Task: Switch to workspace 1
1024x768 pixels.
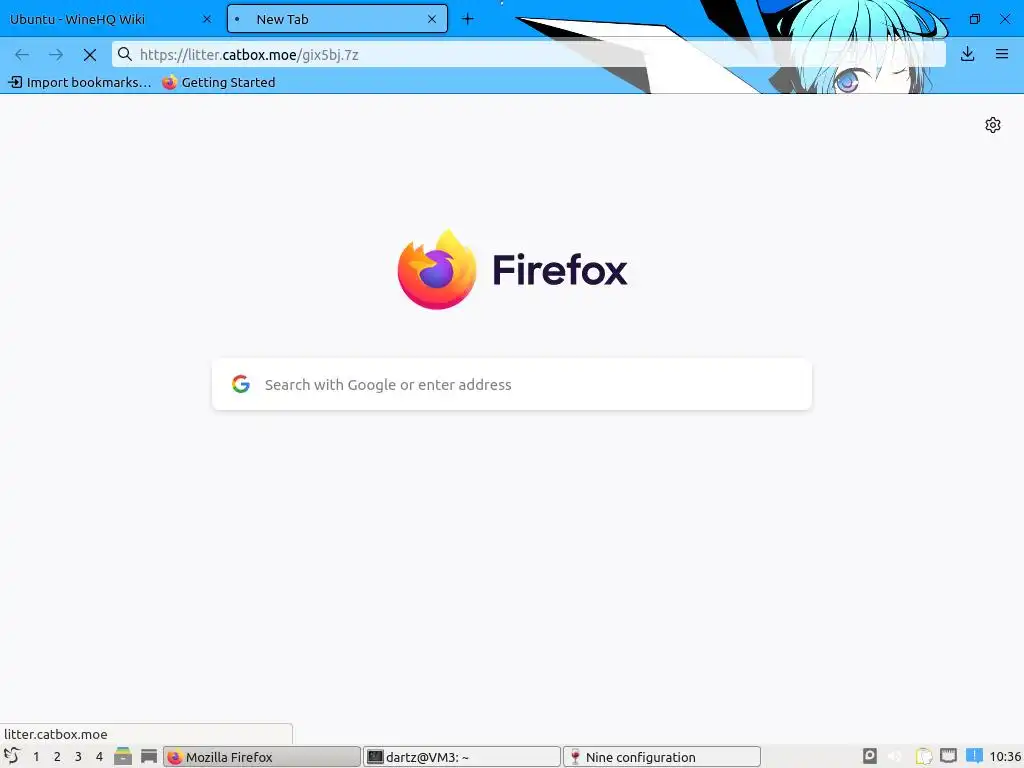Action: click(36, 757)
